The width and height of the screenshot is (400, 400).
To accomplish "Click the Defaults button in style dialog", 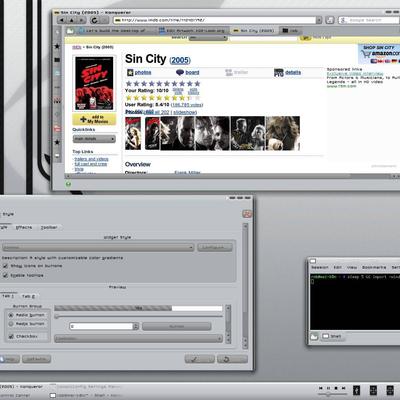I will point(37,359).
